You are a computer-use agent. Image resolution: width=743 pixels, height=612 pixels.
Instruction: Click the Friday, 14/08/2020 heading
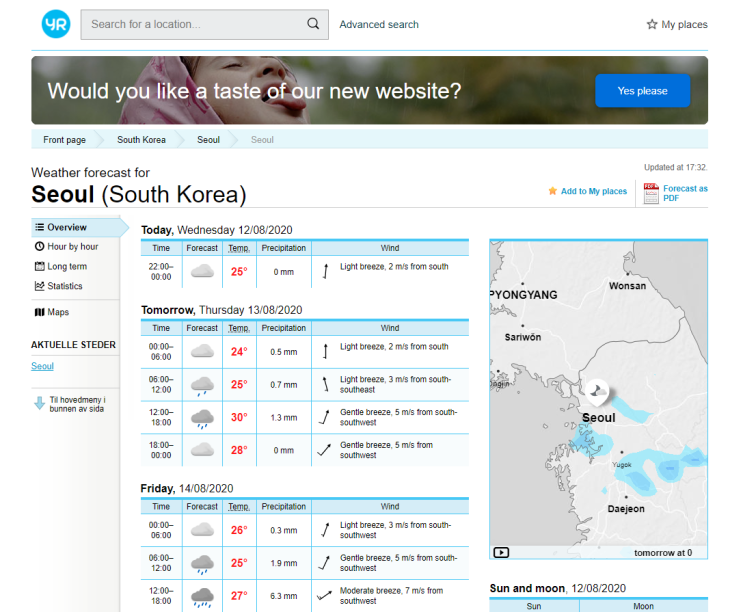coord(187,488)
